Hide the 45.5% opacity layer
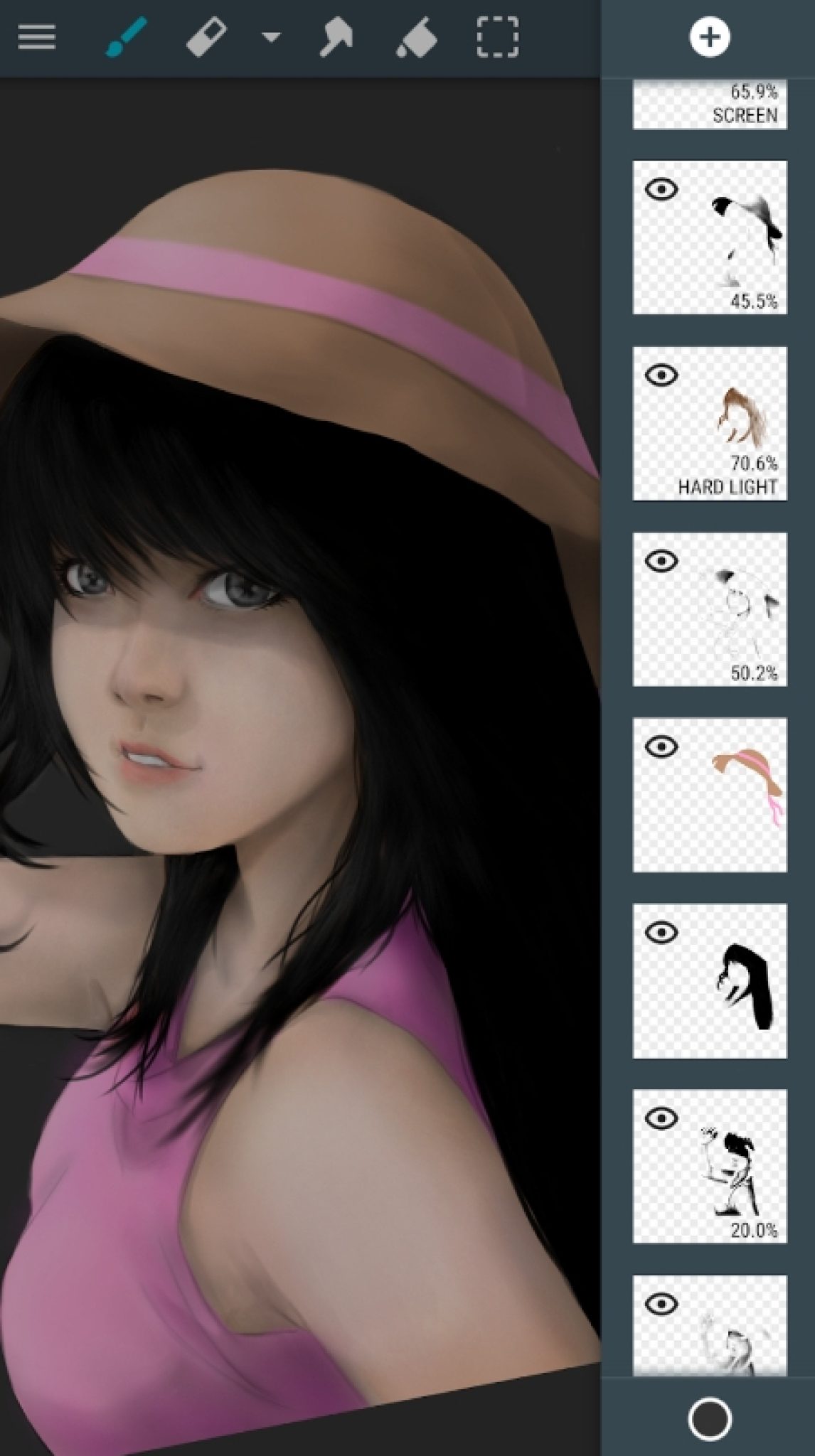Screen dimensions: 815x1456 pyautogui.click(x=661, y=189)
